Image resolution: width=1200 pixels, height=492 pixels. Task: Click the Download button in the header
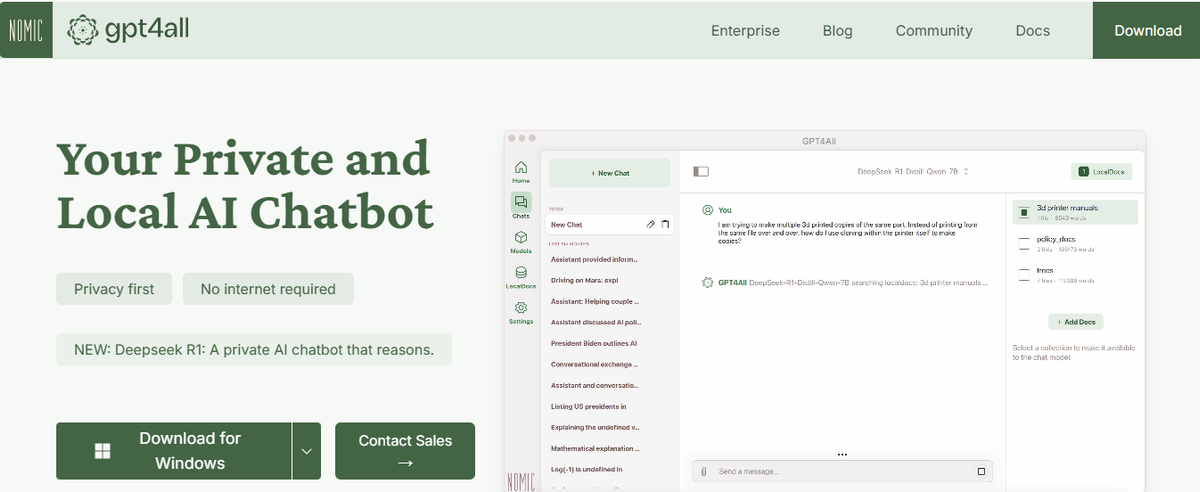tap(1146, 30)
